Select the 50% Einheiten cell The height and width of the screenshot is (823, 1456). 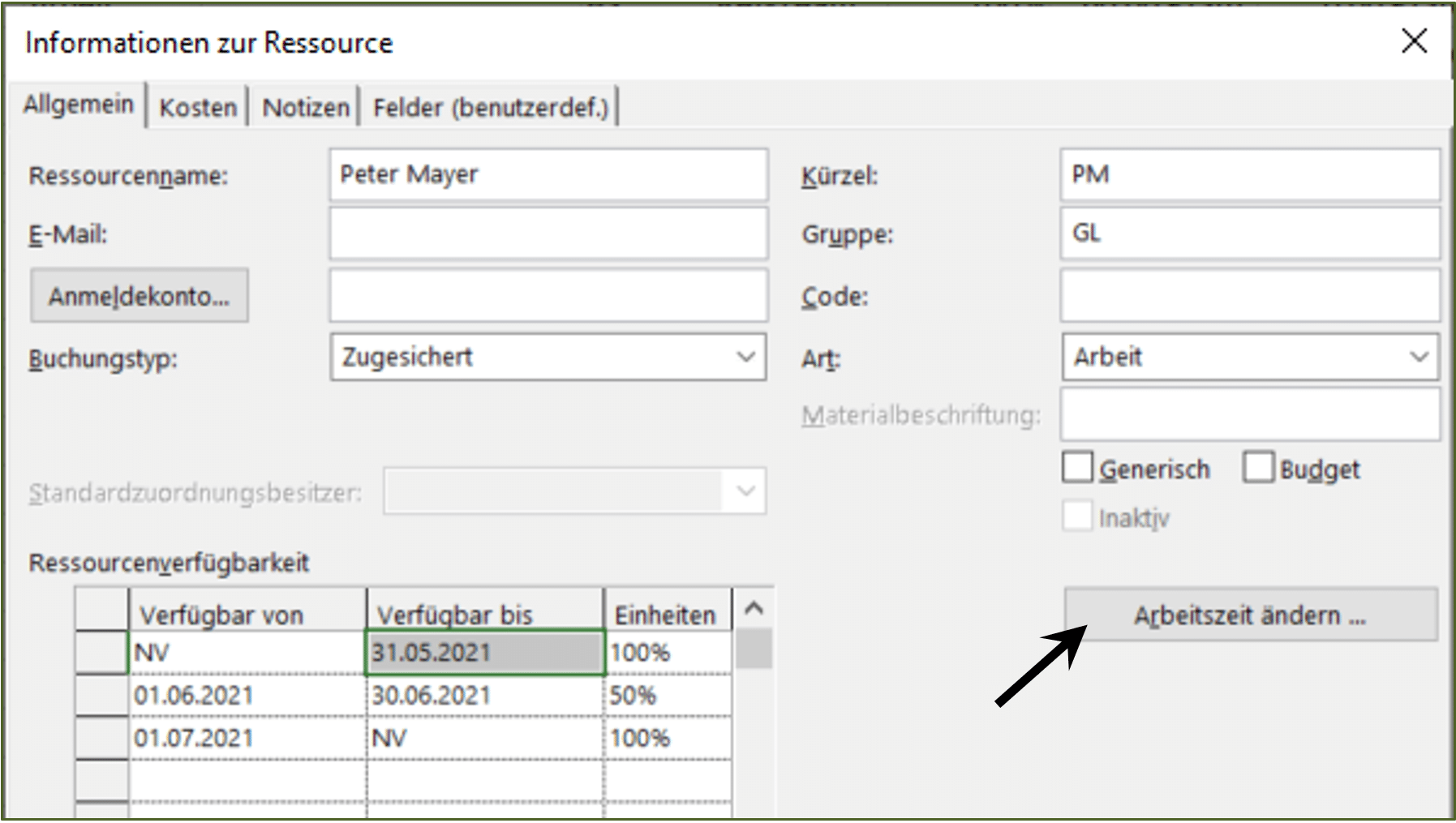click(x=668, y=695)
